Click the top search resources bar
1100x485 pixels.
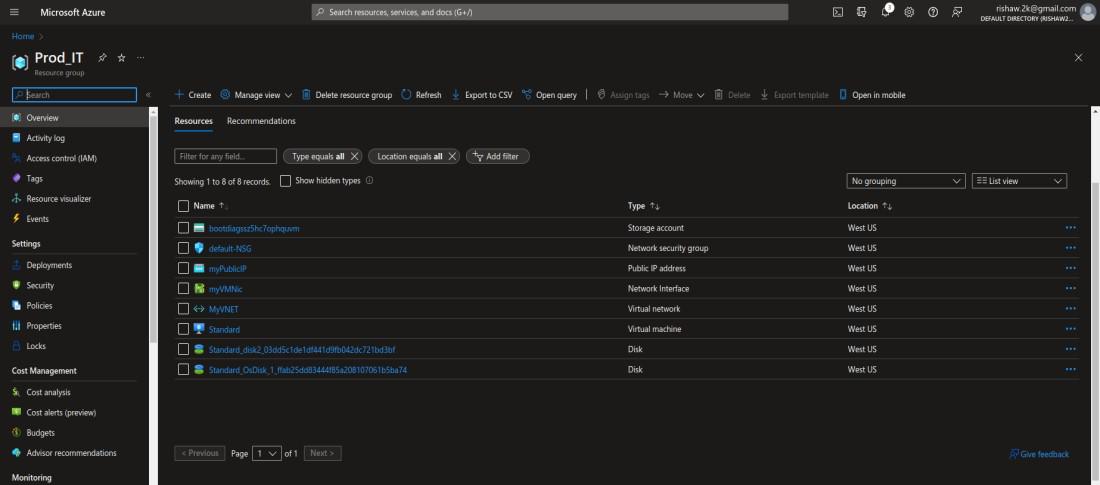(x=549, y=12)
